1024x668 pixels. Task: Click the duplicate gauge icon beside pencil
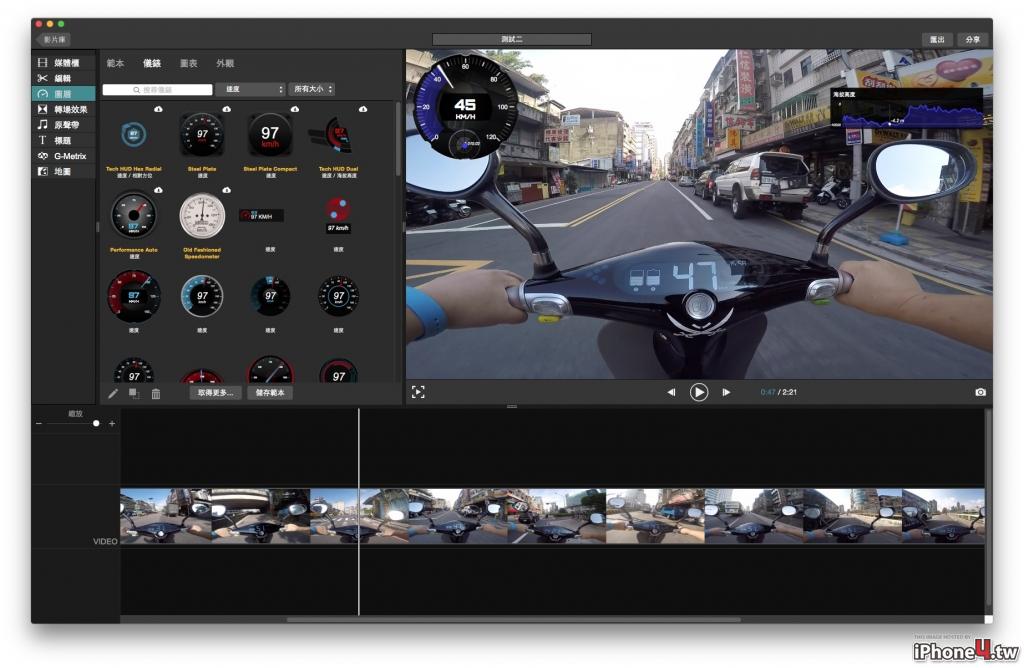pyautogui.click(x=134, y=393)
